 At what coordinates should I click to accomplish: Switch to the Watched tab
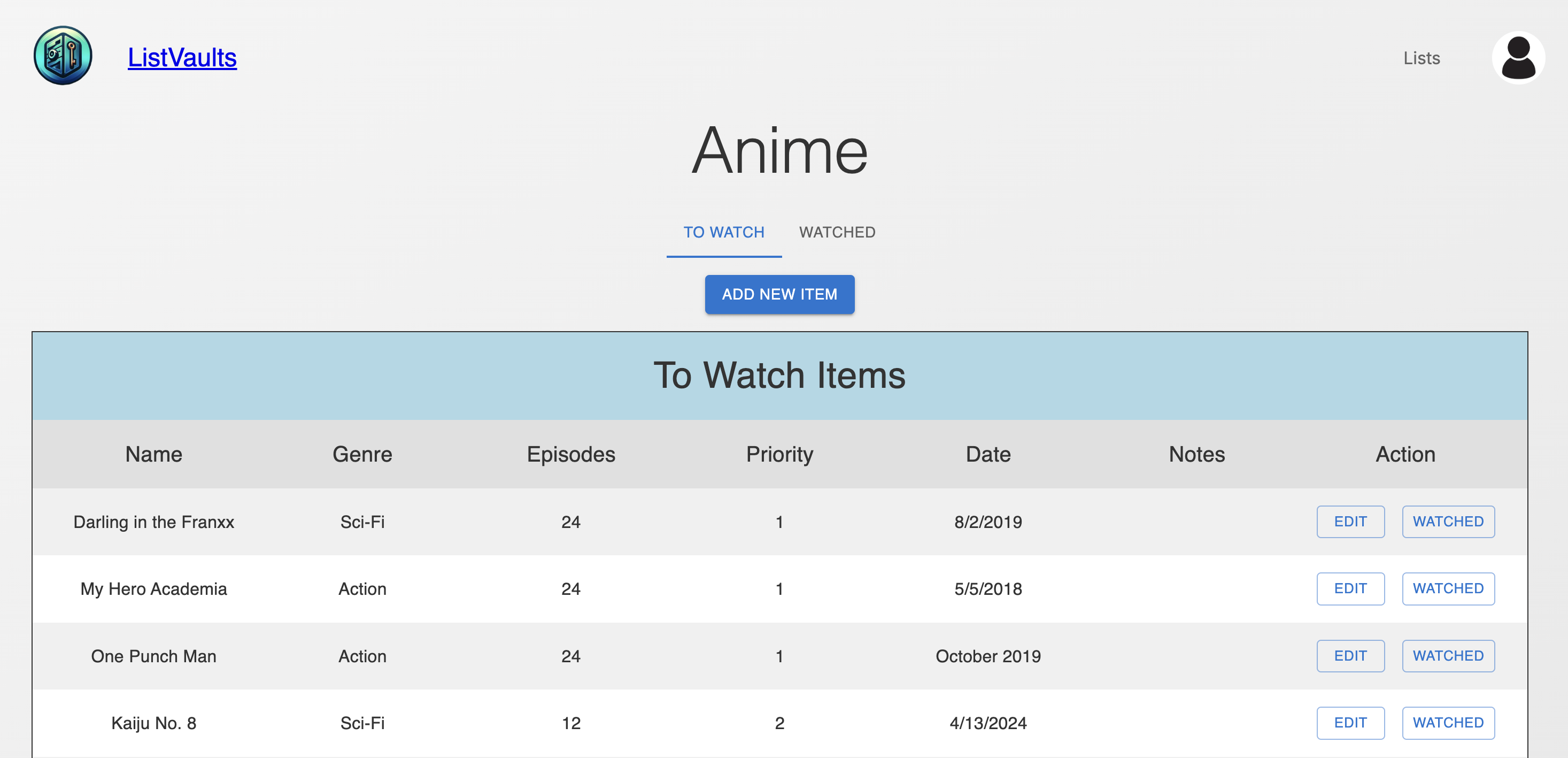836,232
